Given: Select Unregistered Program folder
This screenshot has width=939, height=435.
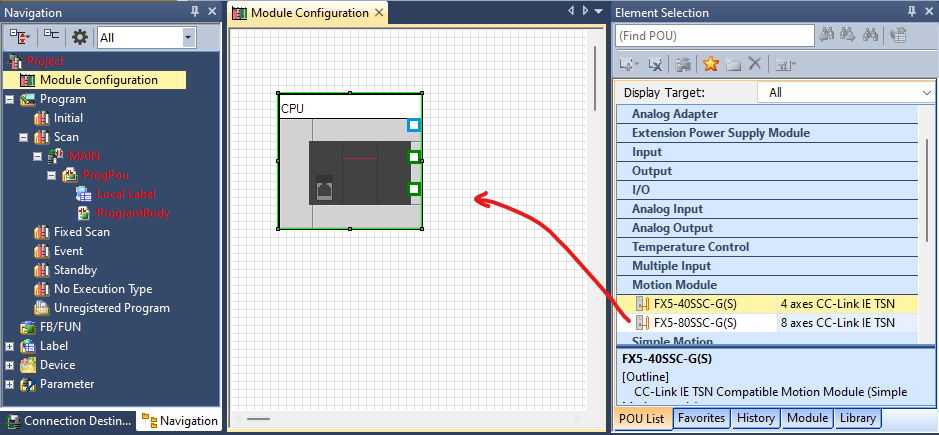Looking at the screenshot, I should click(x=111, y=308).
